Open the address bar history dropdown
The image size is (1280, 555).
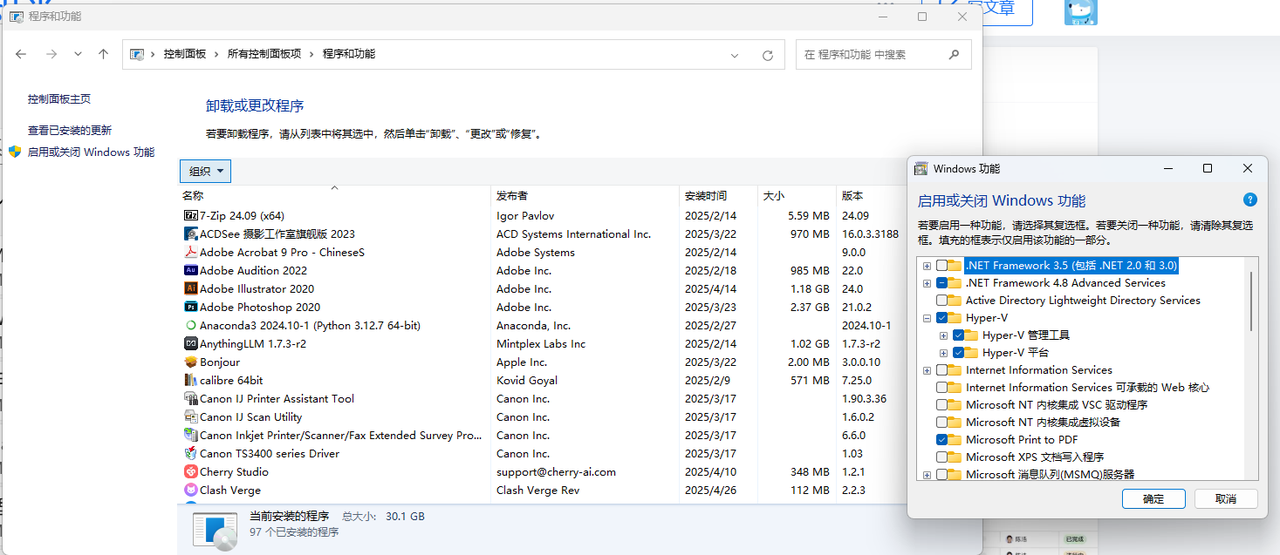[x=735, y=55]
